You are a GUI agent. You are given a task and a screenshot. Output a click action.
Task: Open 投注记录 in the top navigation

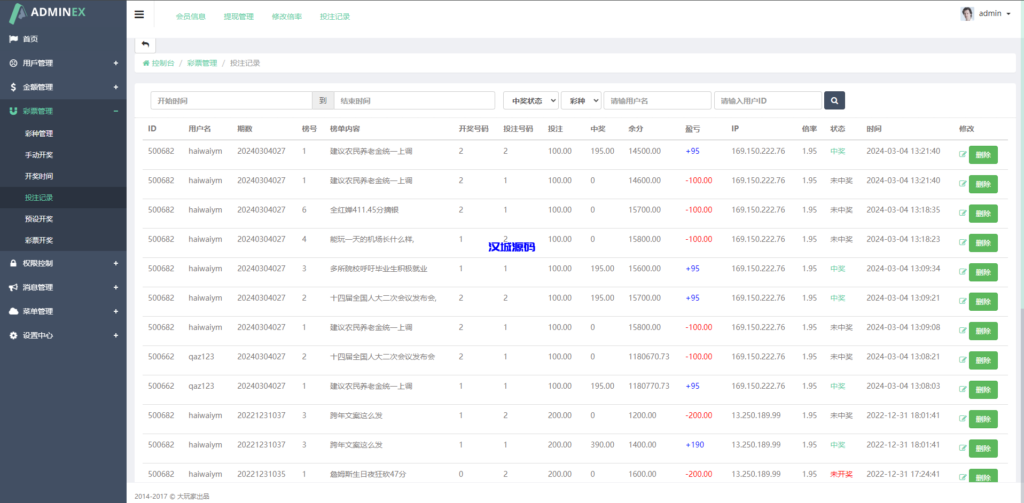(335, 17)
